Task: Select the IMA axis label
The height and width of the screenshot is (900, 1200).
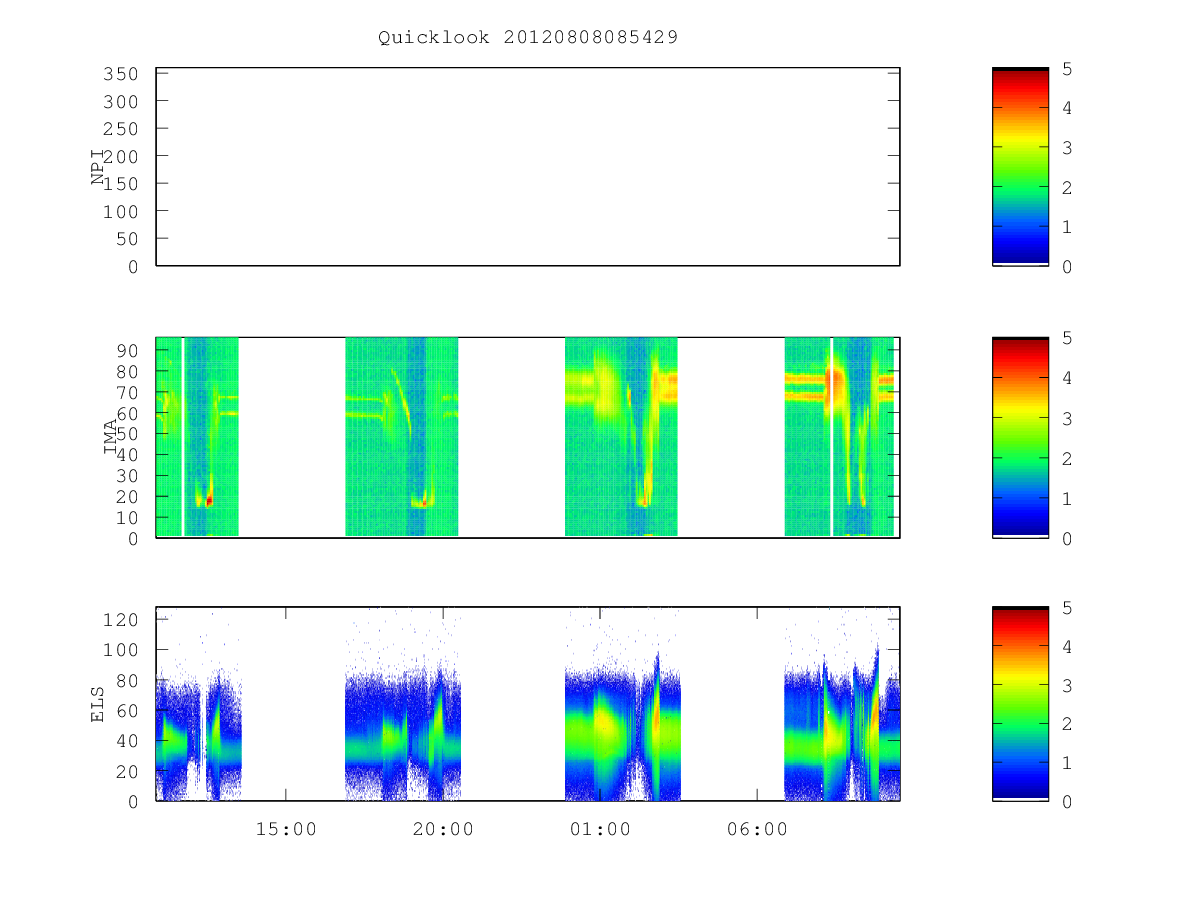Action: click(110, 437)
